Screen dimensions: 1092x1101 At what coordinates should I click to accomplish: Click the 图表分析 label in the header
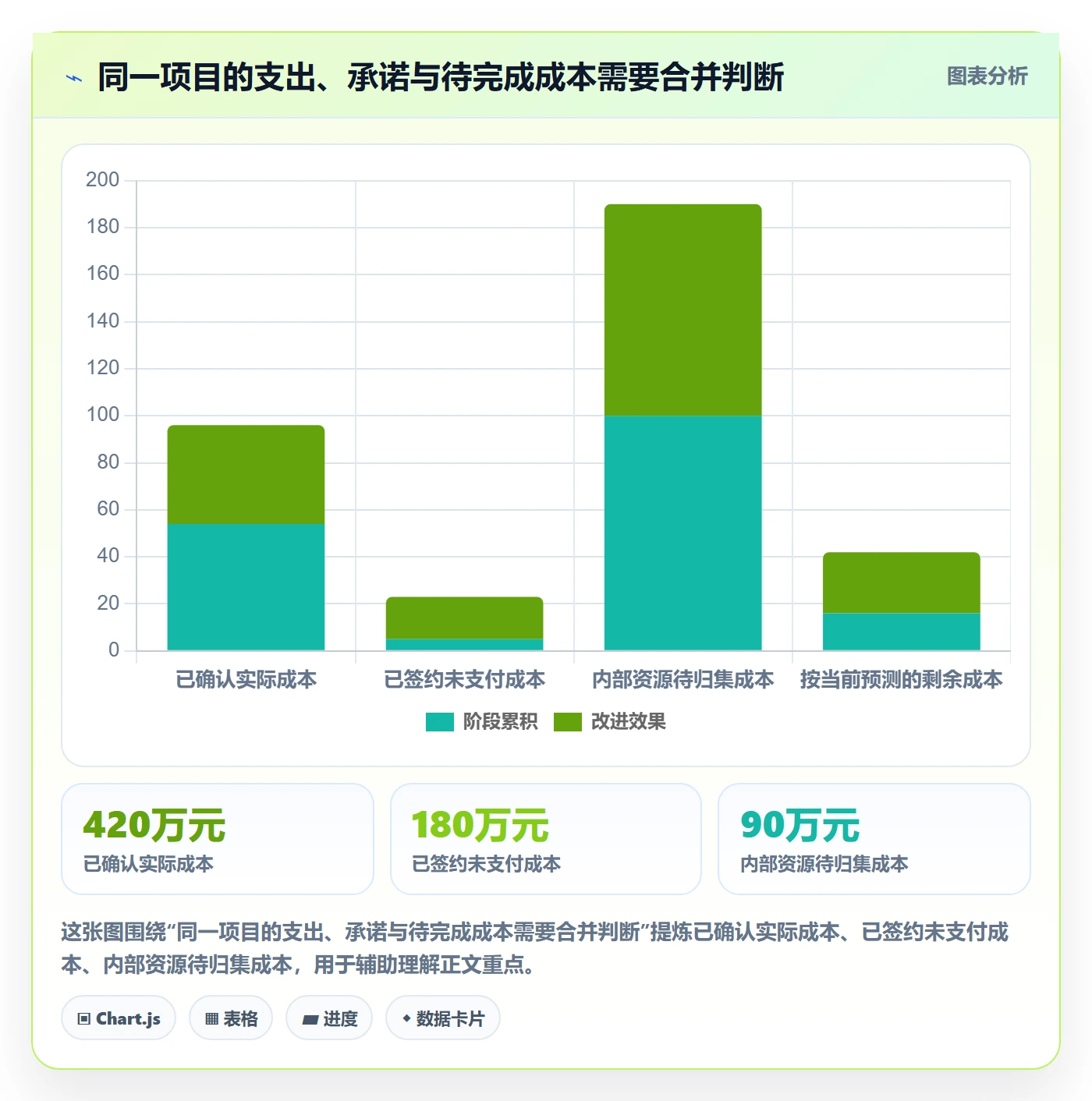point(987,76)
